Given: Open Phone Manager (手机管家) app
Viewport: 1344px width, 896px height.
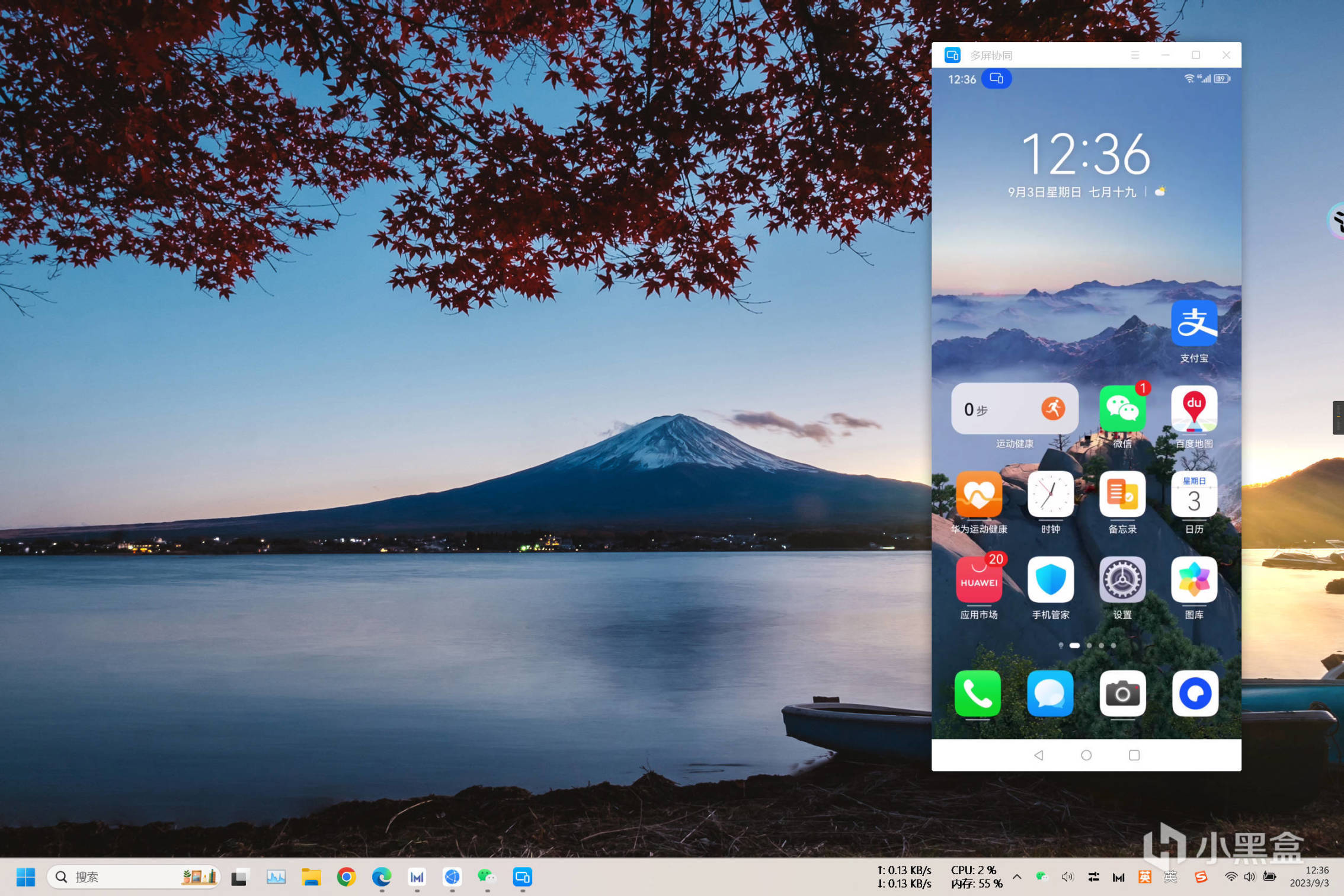Looking at the screenshot, I should pos(1050,580).
